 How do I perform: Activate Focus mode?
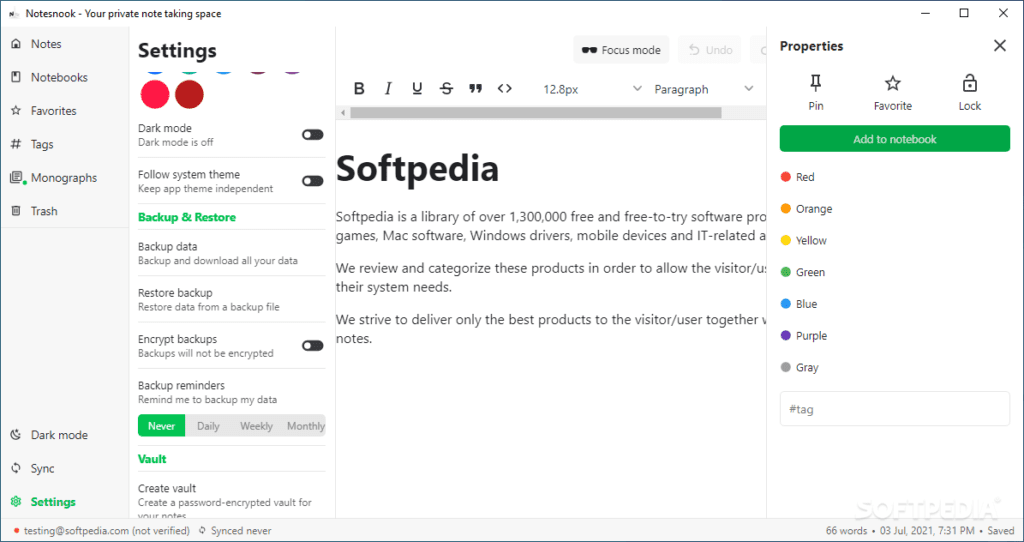tap(621, 50)
